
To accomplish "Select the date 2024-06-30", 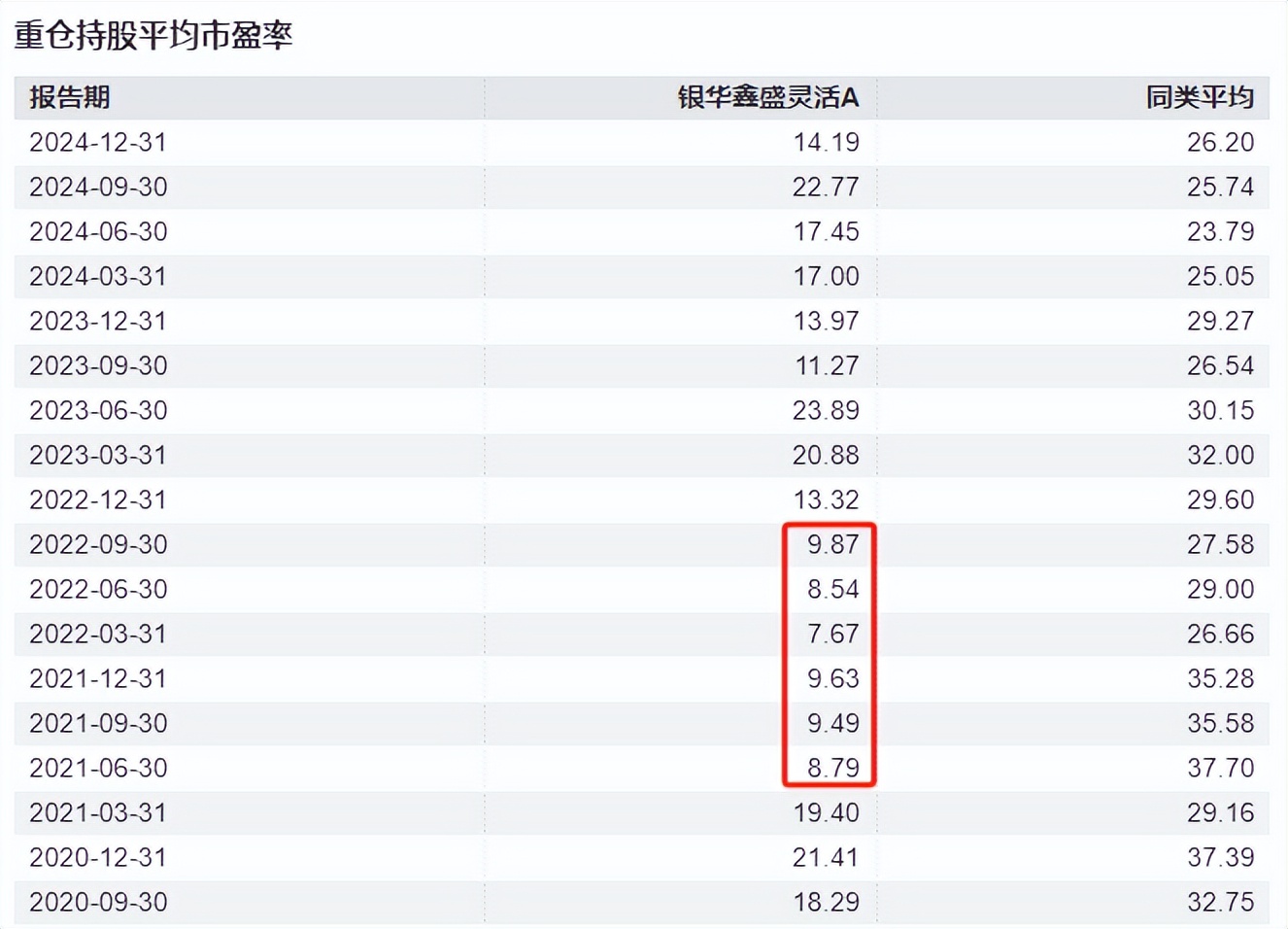I will tap(98, 231).
